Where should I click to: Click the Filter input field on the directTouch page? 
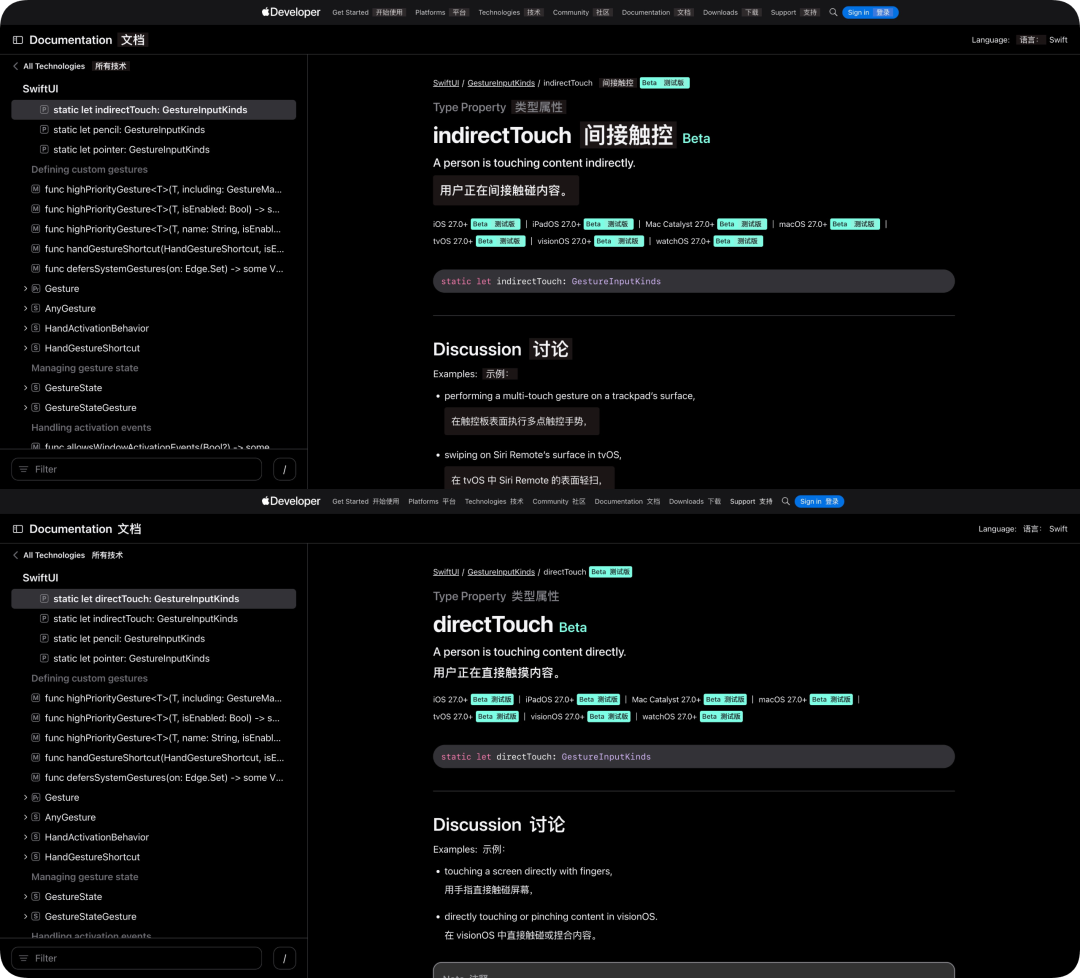point(136,958)
